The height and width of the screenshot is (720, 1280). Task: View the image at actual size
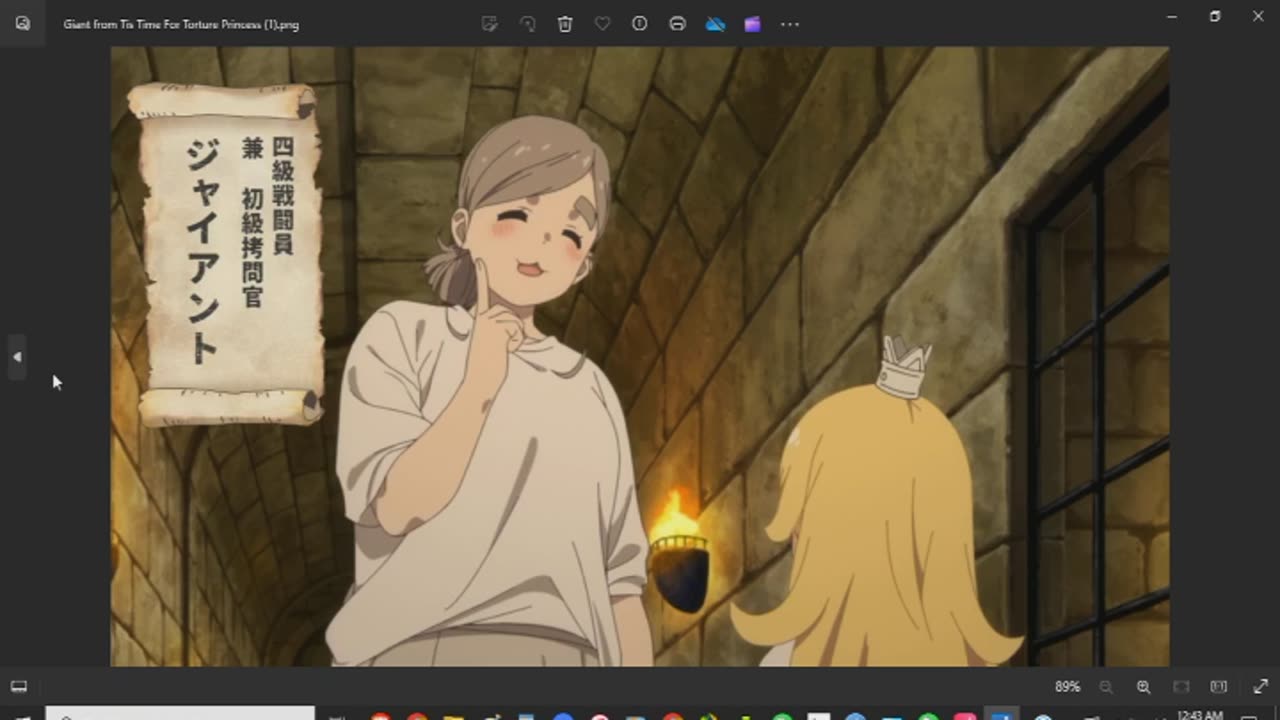click(x=1218, y=687)
